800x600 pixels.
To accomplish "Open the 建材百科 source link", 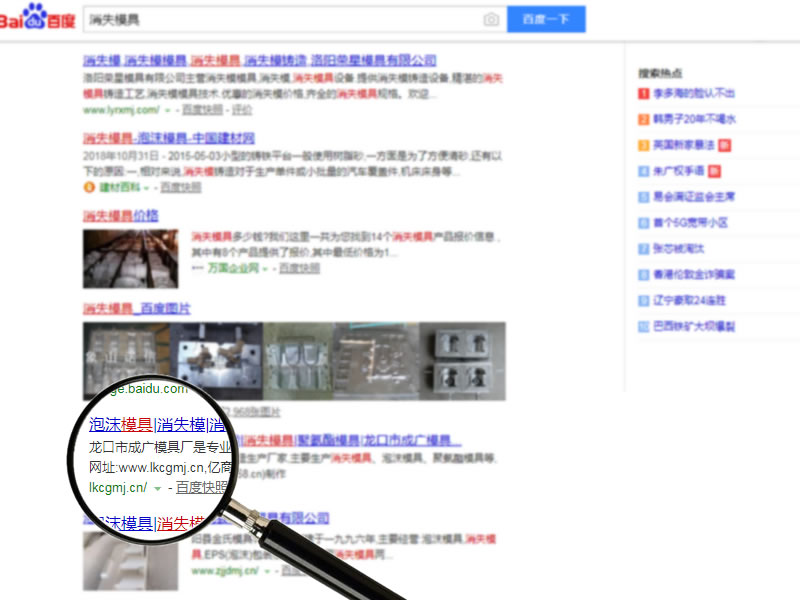I will click(x=120, y=187).
